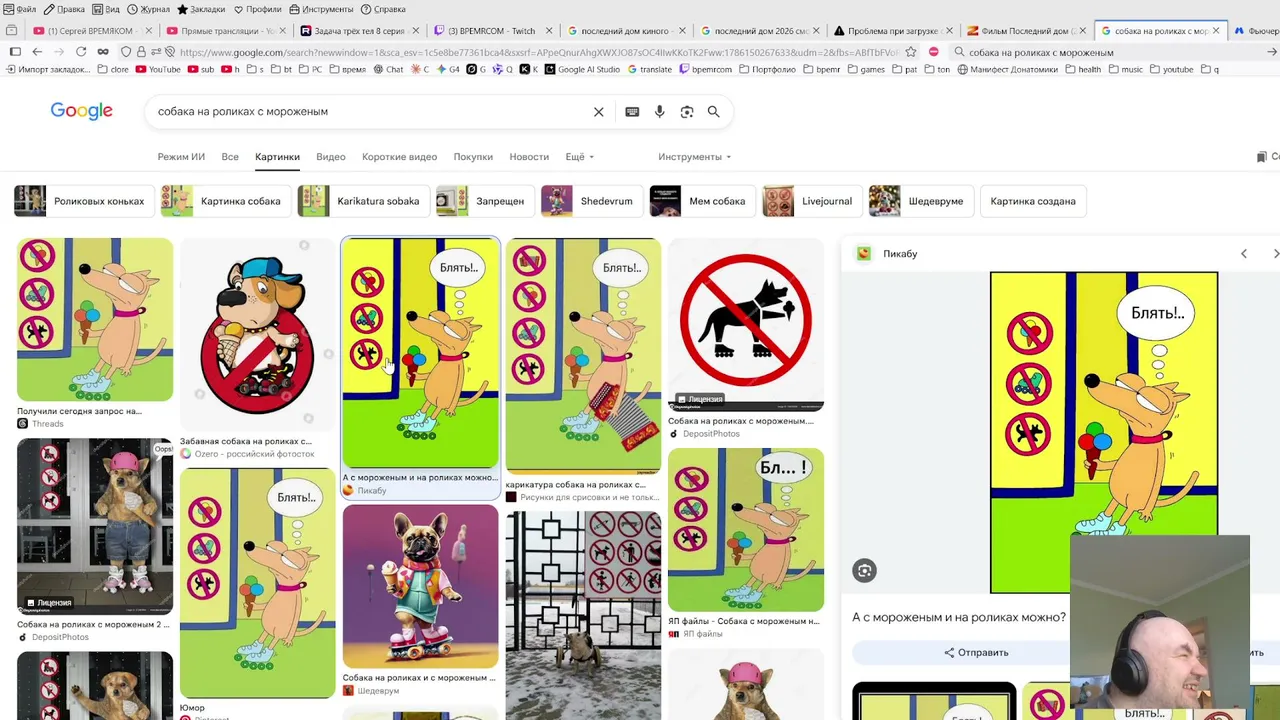Click the browser address bar URL
The image size is (1280, 720).
click(540, 52)
